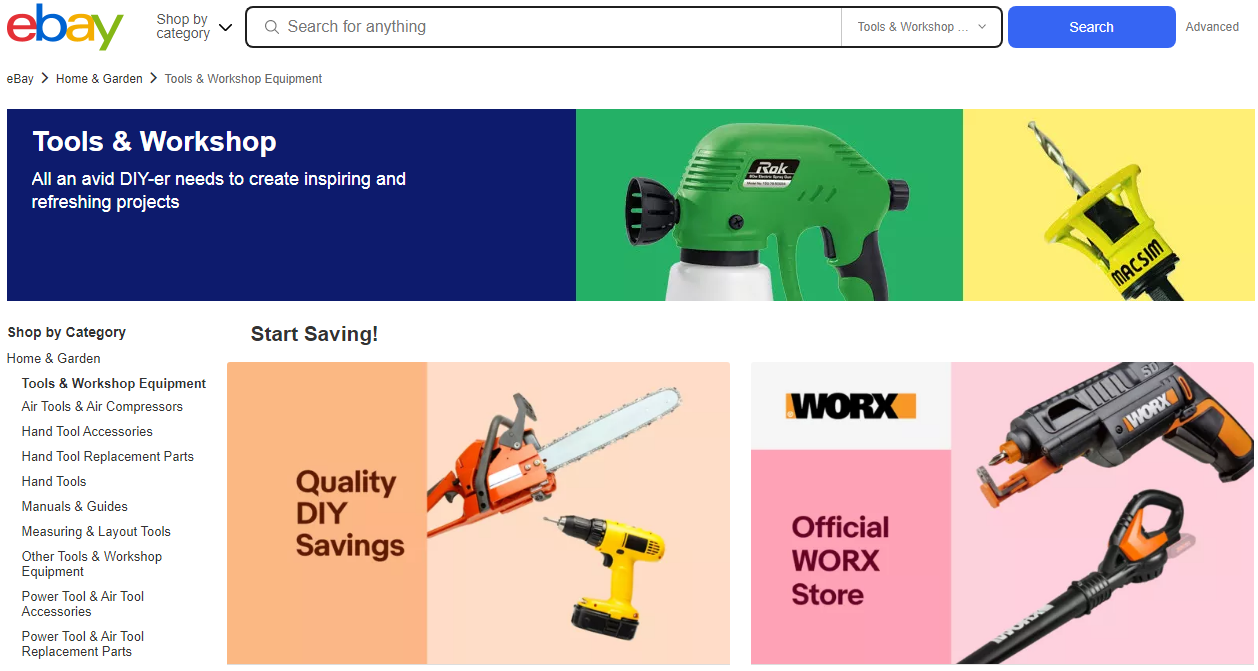
Task: Go to Home & Garden breadcrumb
Action: pos(99,79)
